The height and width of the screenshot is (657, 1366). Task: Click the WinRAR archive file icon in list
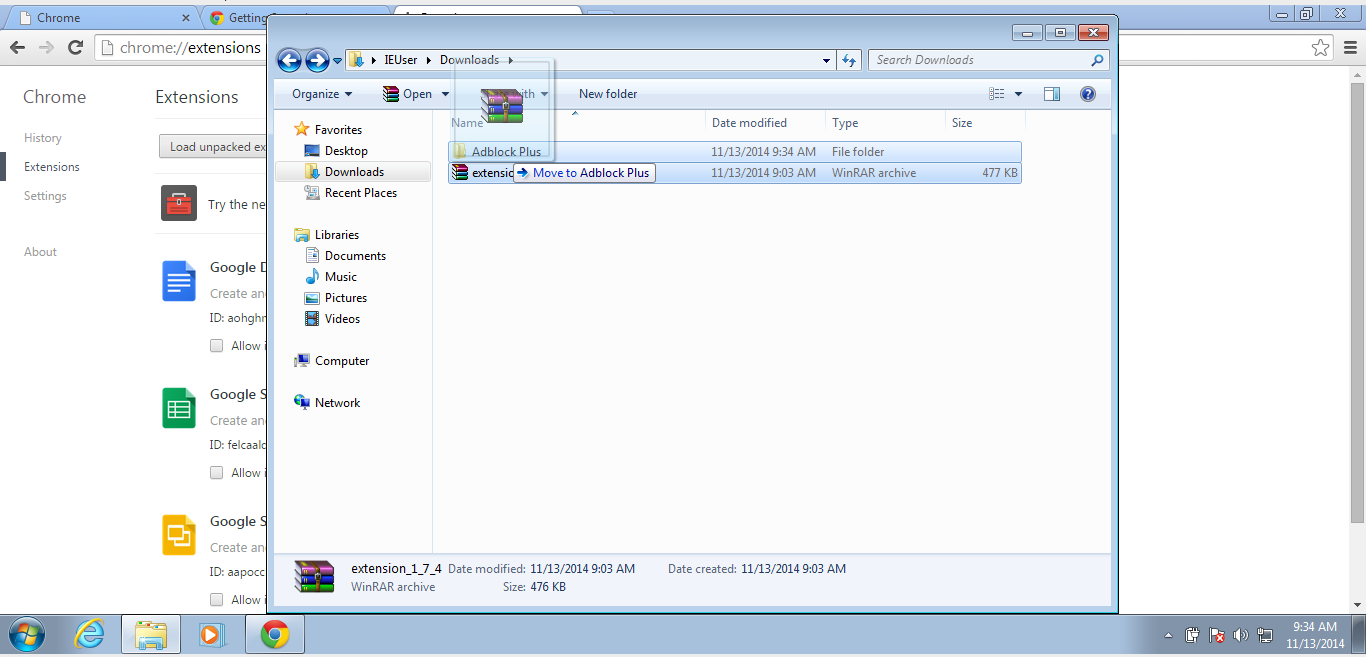point(460,173)
